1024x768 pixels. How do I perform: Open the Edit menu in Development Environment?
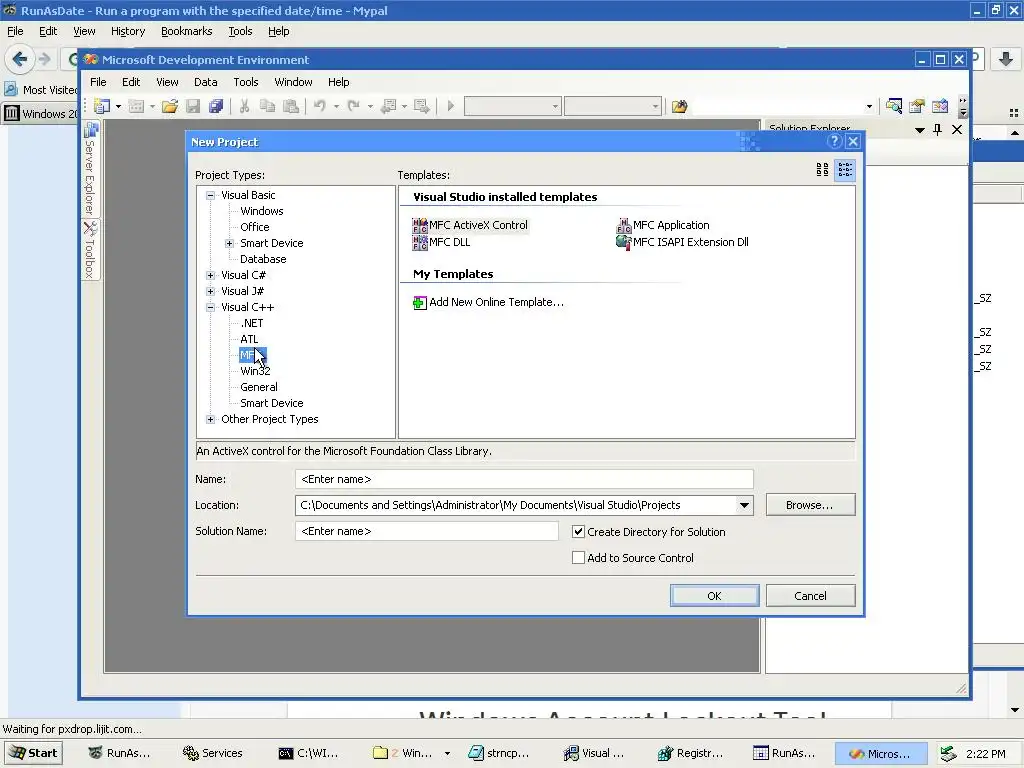(131, 82)
